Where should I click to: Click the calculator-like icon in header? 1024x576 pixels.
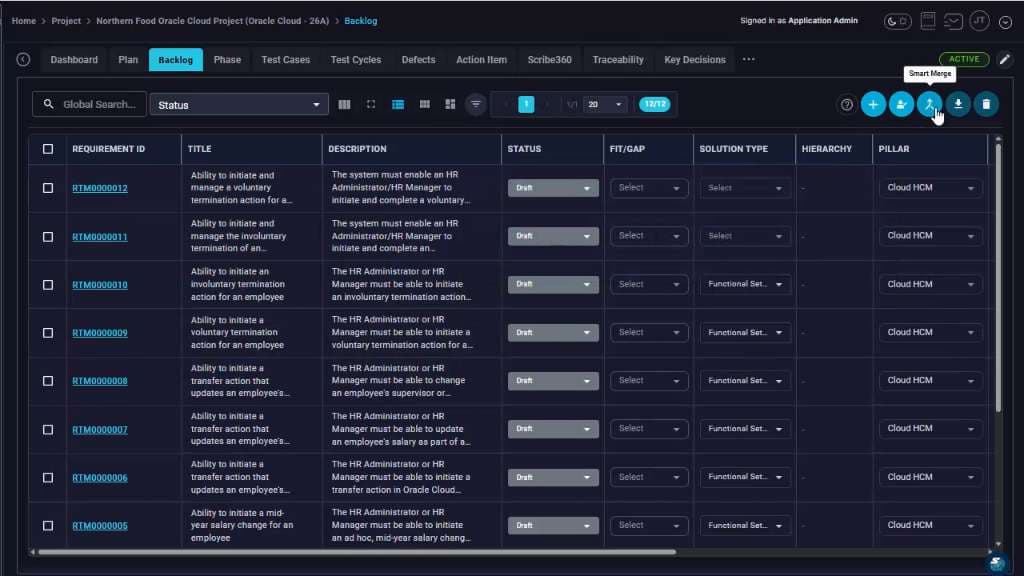pyautogui.click(x=928, y=21)
